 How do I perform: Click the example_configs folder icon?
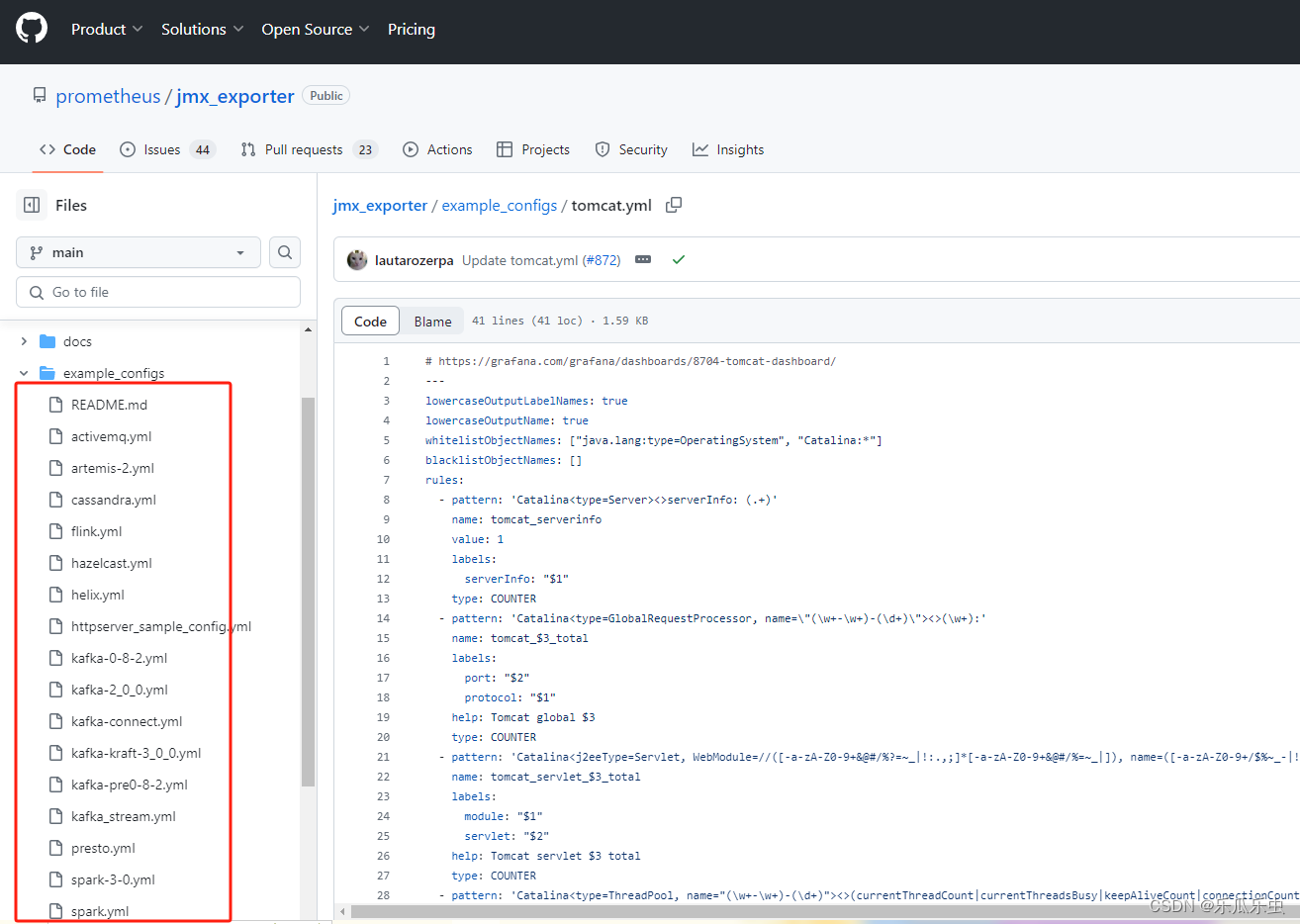click(47, 373)
